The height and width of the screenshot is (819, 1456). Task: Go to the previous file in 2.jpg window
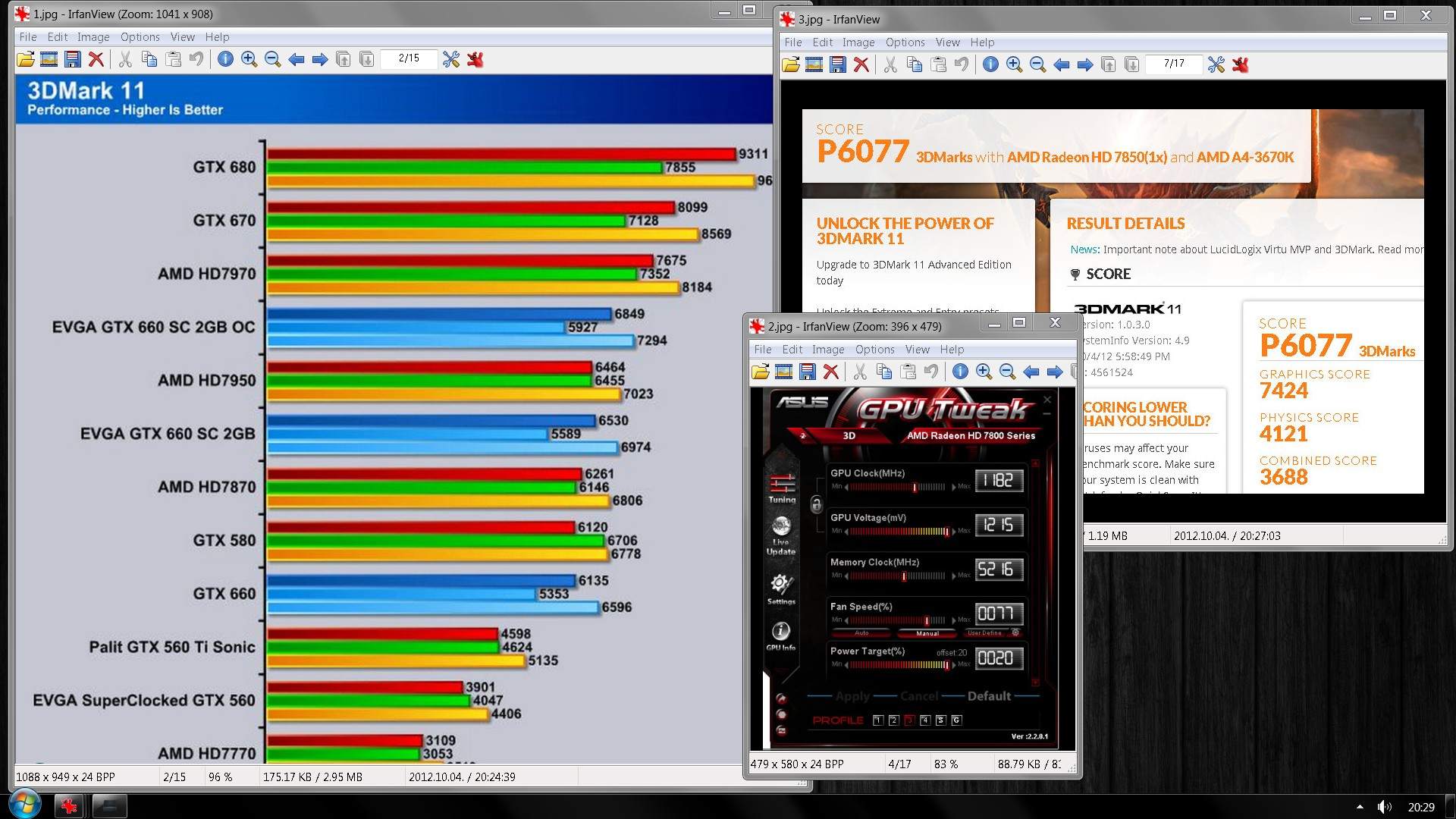tap(1031, 372)
